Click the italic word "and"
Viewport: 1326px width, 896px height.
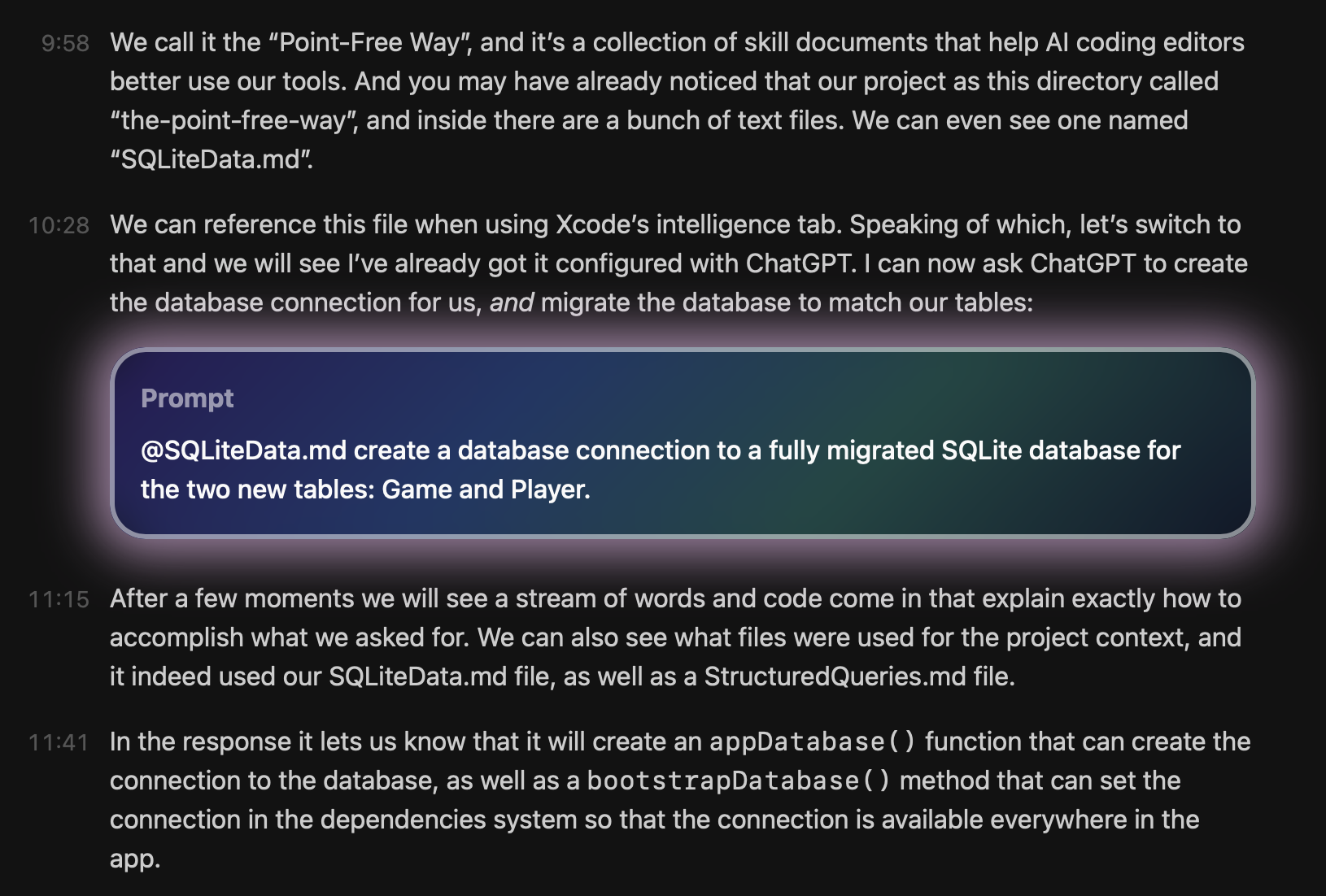(x=511, y=302)
